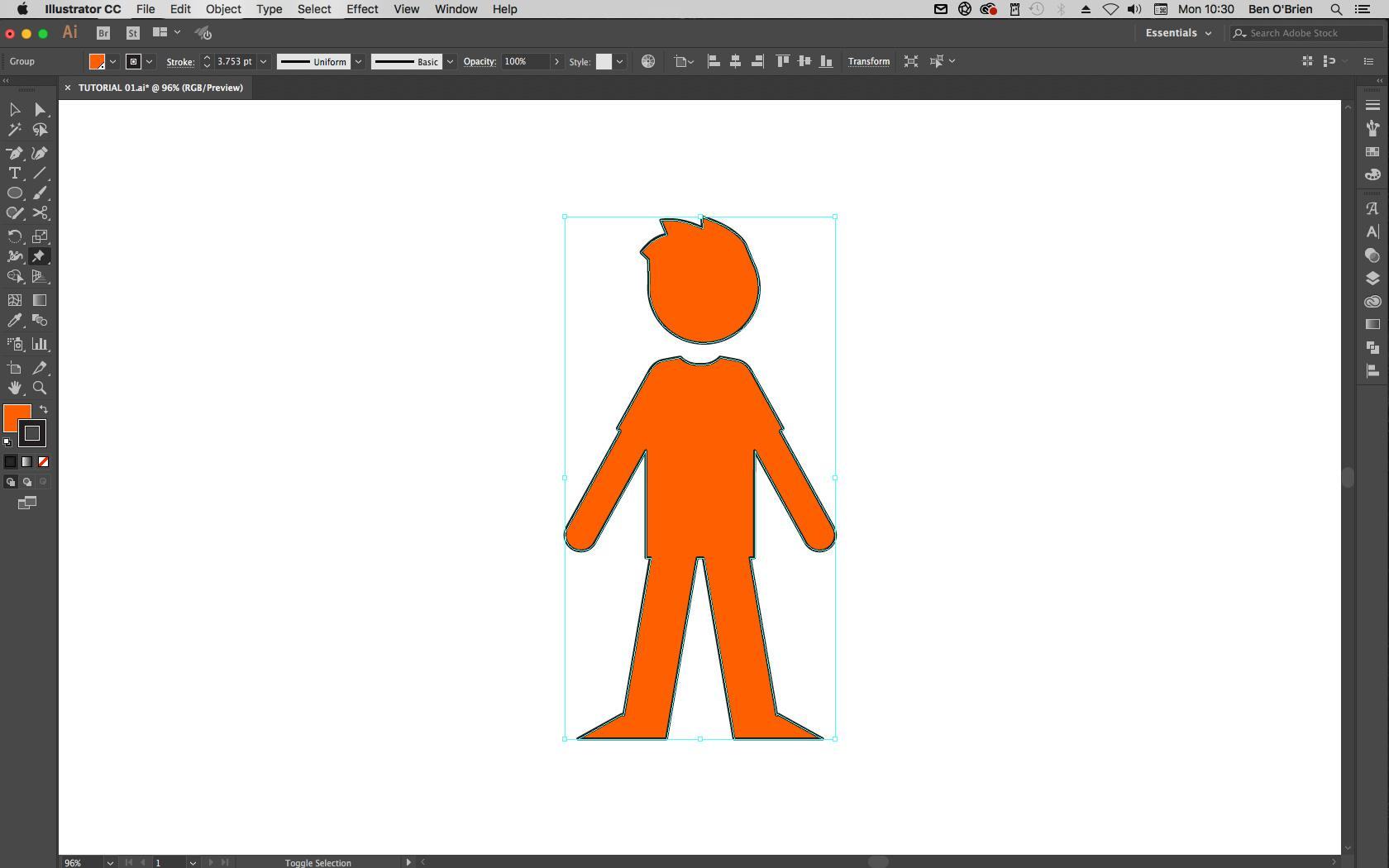This screenshot has height=868, width=1389.
Task: Expand the Opacity slider arrow
Action: 556,62
